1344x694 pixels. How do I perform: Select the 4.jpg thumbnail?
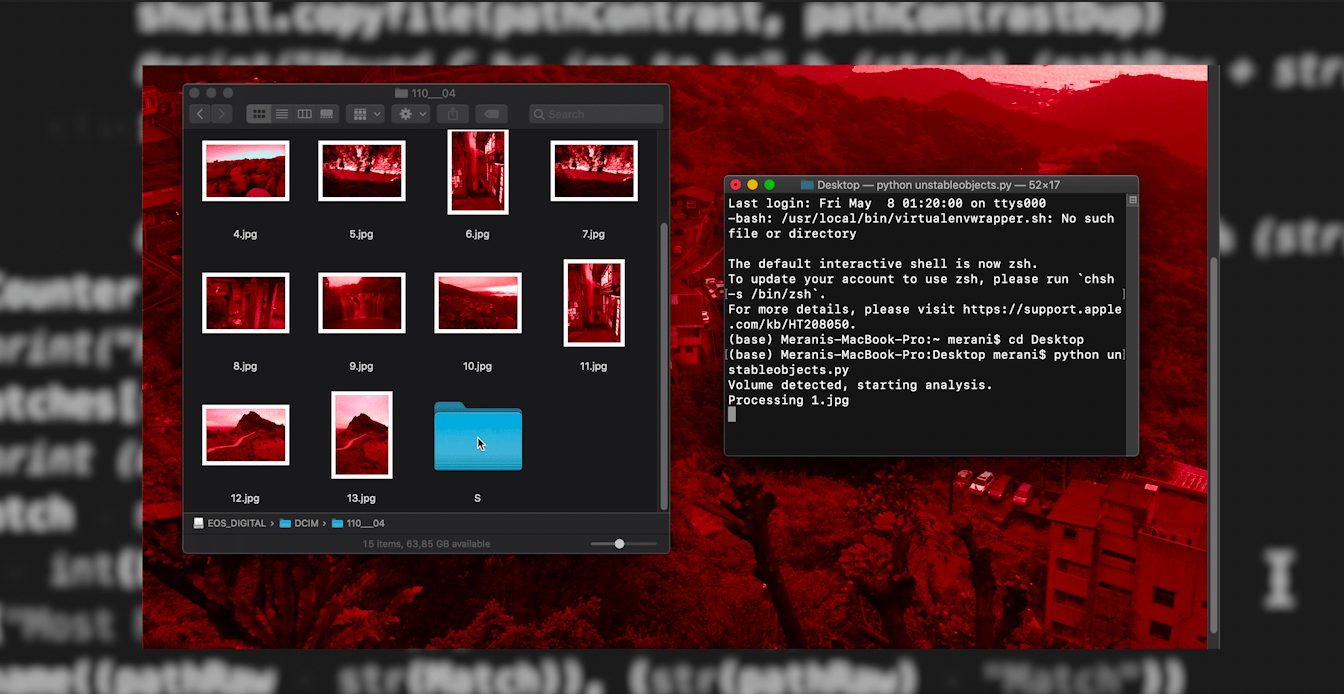(x=245, y=171)
